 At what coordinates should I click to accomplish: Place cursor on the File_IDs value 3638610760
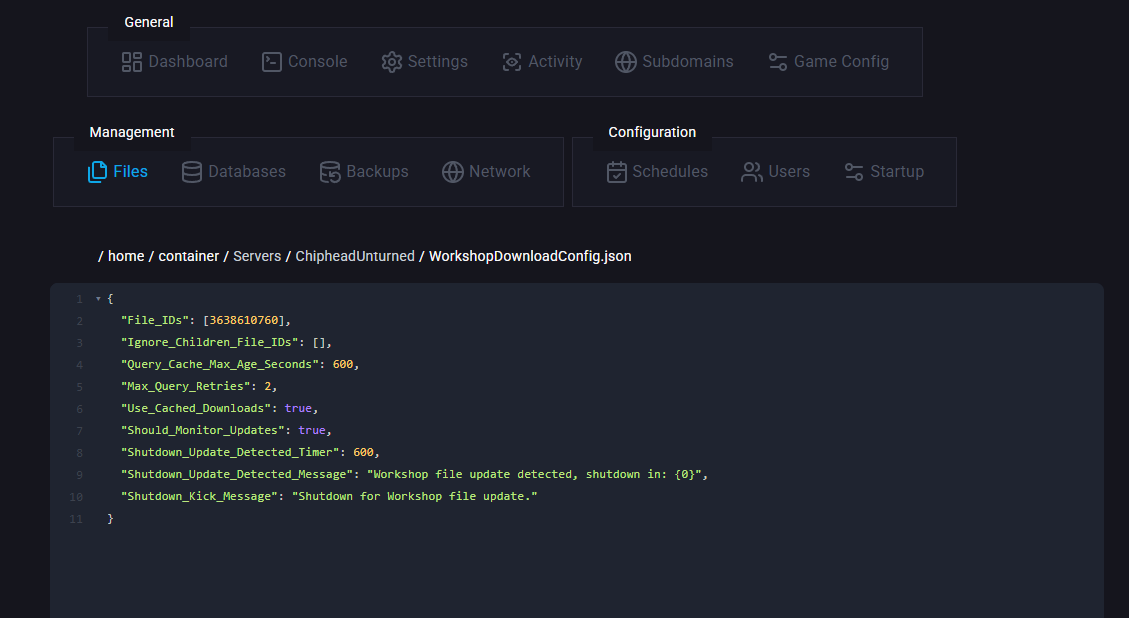[x=245, y=320]
